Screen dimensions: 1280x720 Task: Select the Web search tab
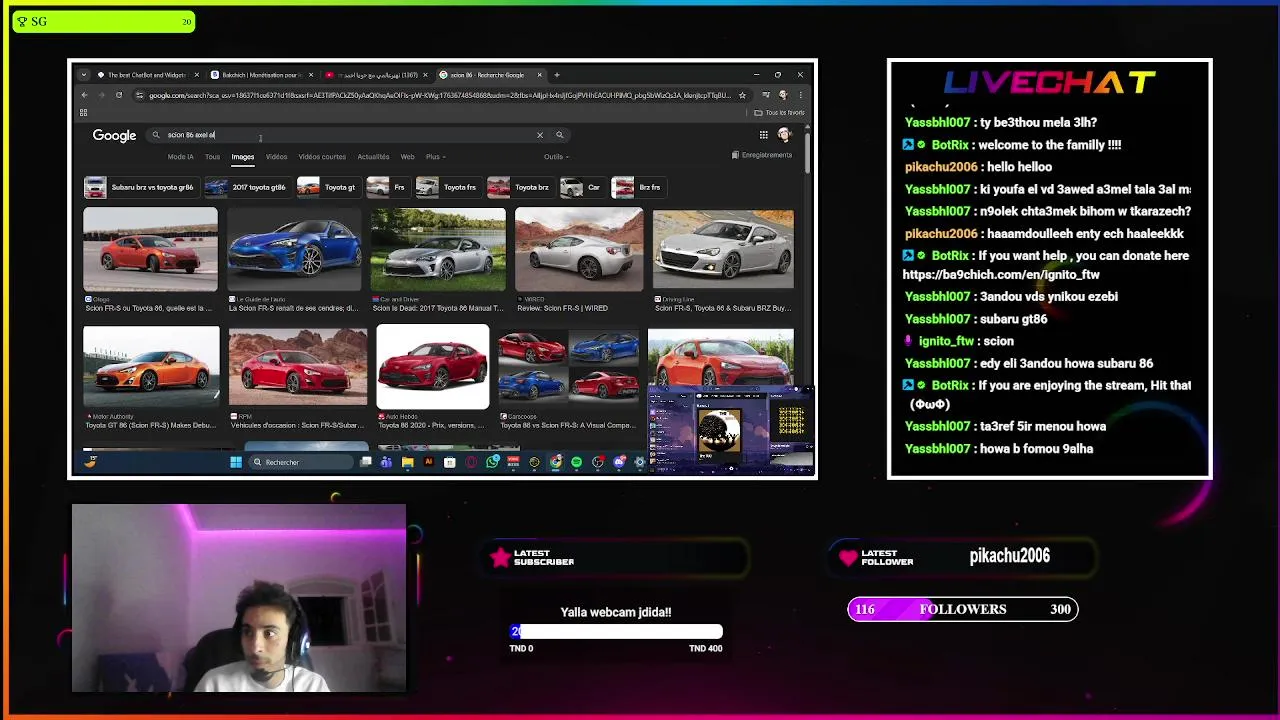[x=407, y=157]
